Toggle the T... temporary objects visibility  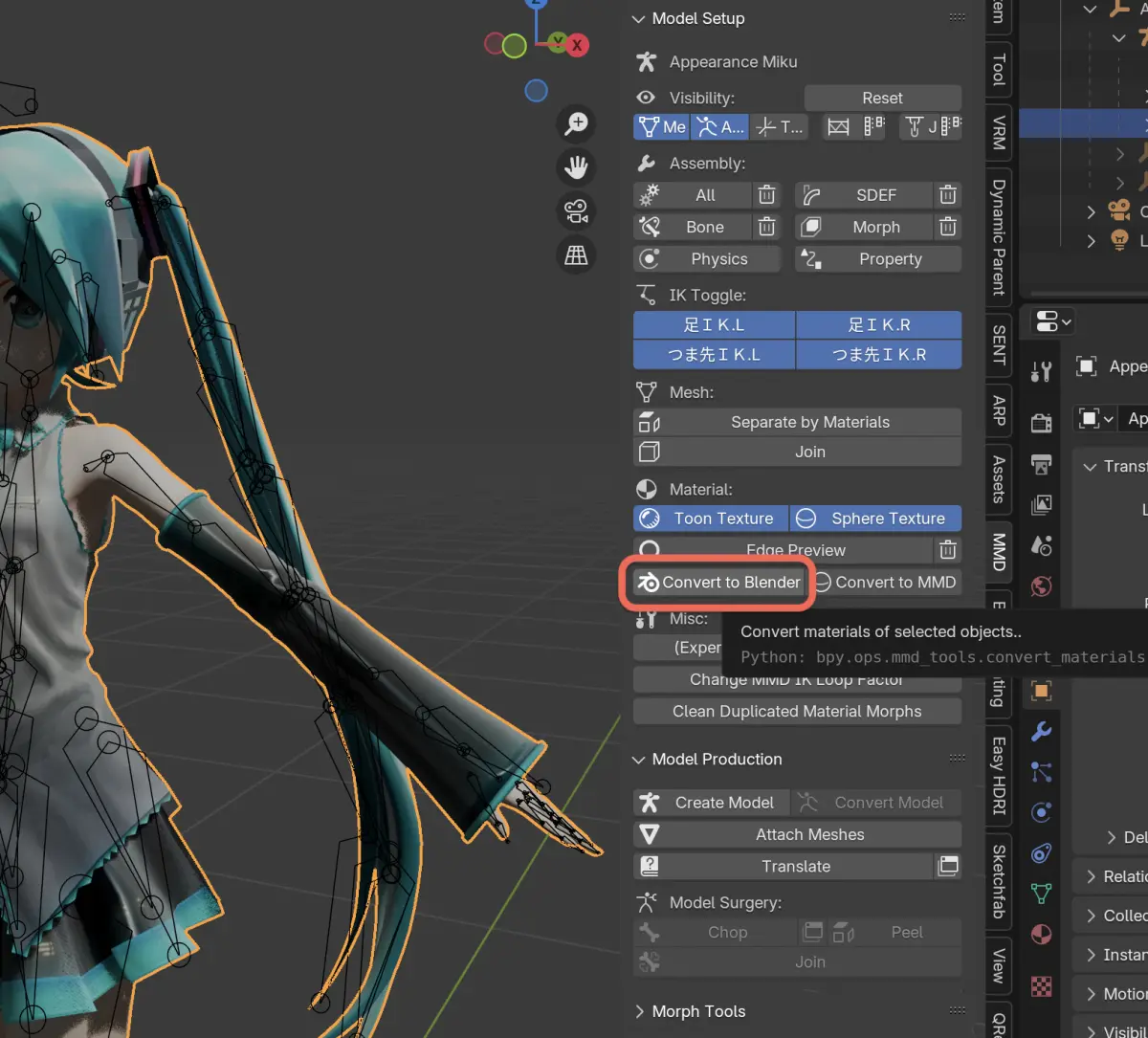pyautogui.click(x=779, y=126)
